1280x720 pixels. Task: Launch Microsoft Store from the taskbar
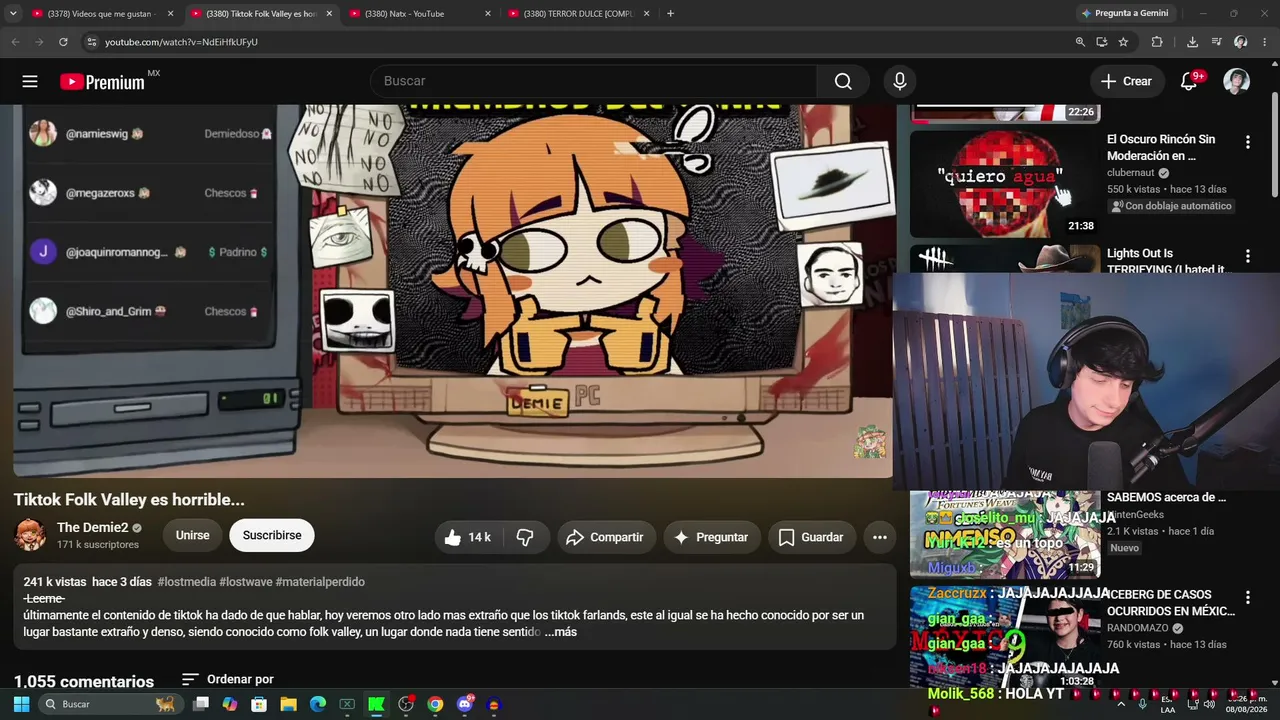pyautogui.click(x=259, y=704)
